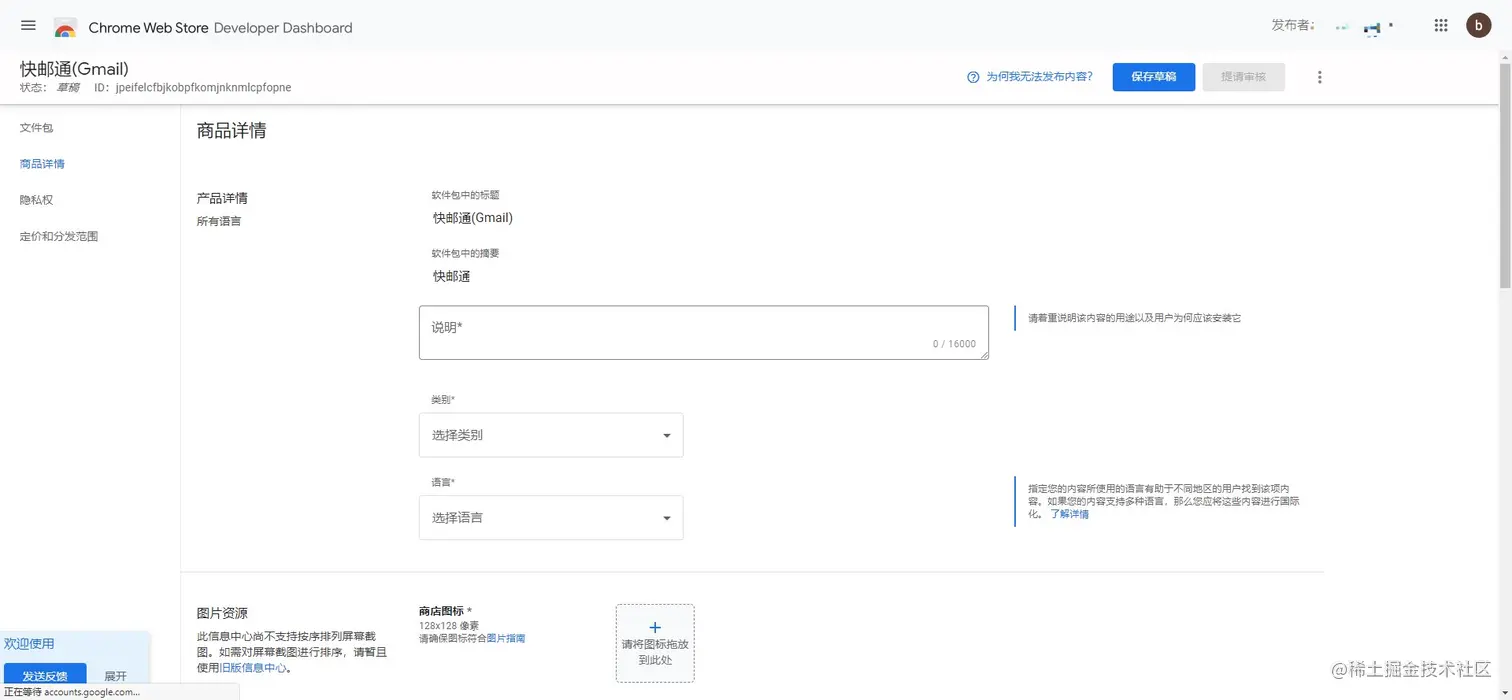
Task: Click the 提请审核 button
Action: [x=1243, y=77]
